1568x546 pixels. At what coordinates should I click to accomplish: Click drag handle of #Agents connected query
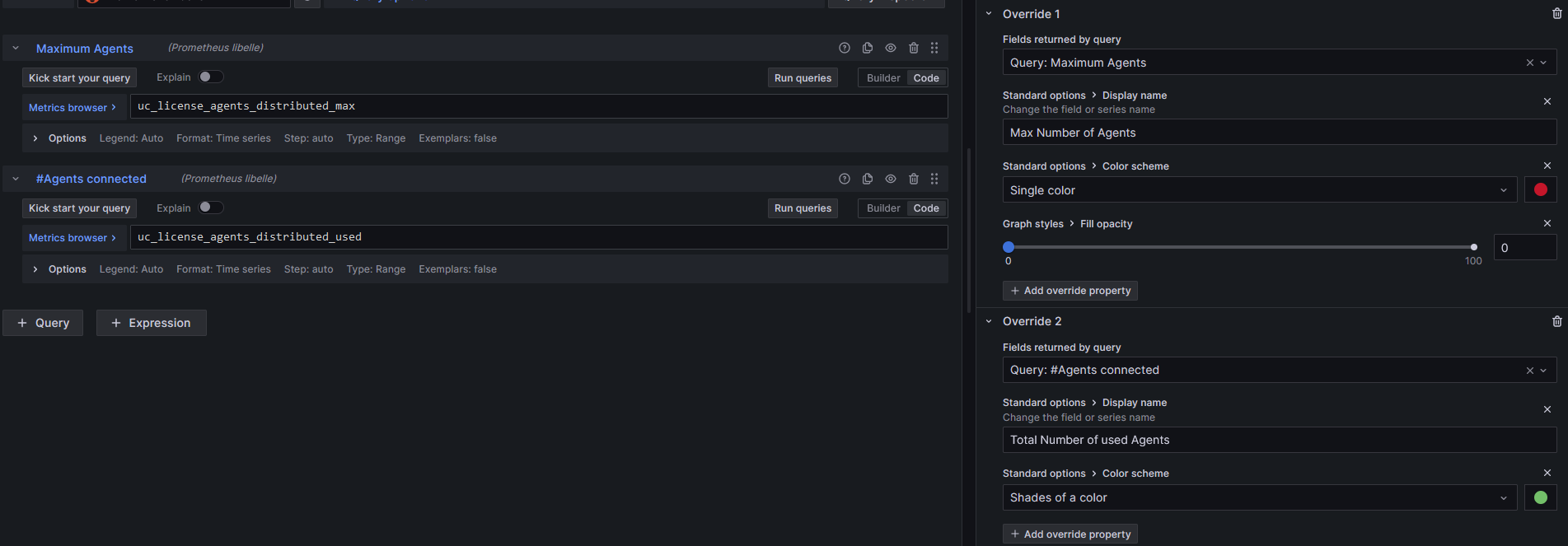934,179
